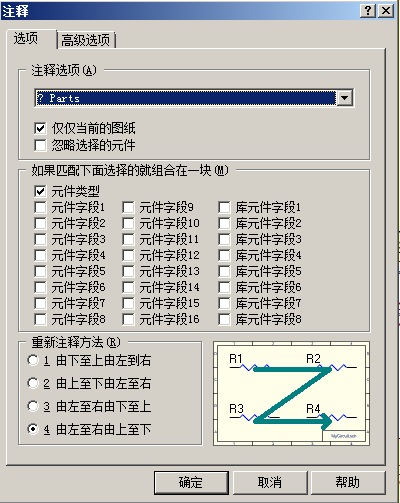400x503 pixels.
Task: Click the question mark help icon in title bar
Action: (x=368, y=11)
